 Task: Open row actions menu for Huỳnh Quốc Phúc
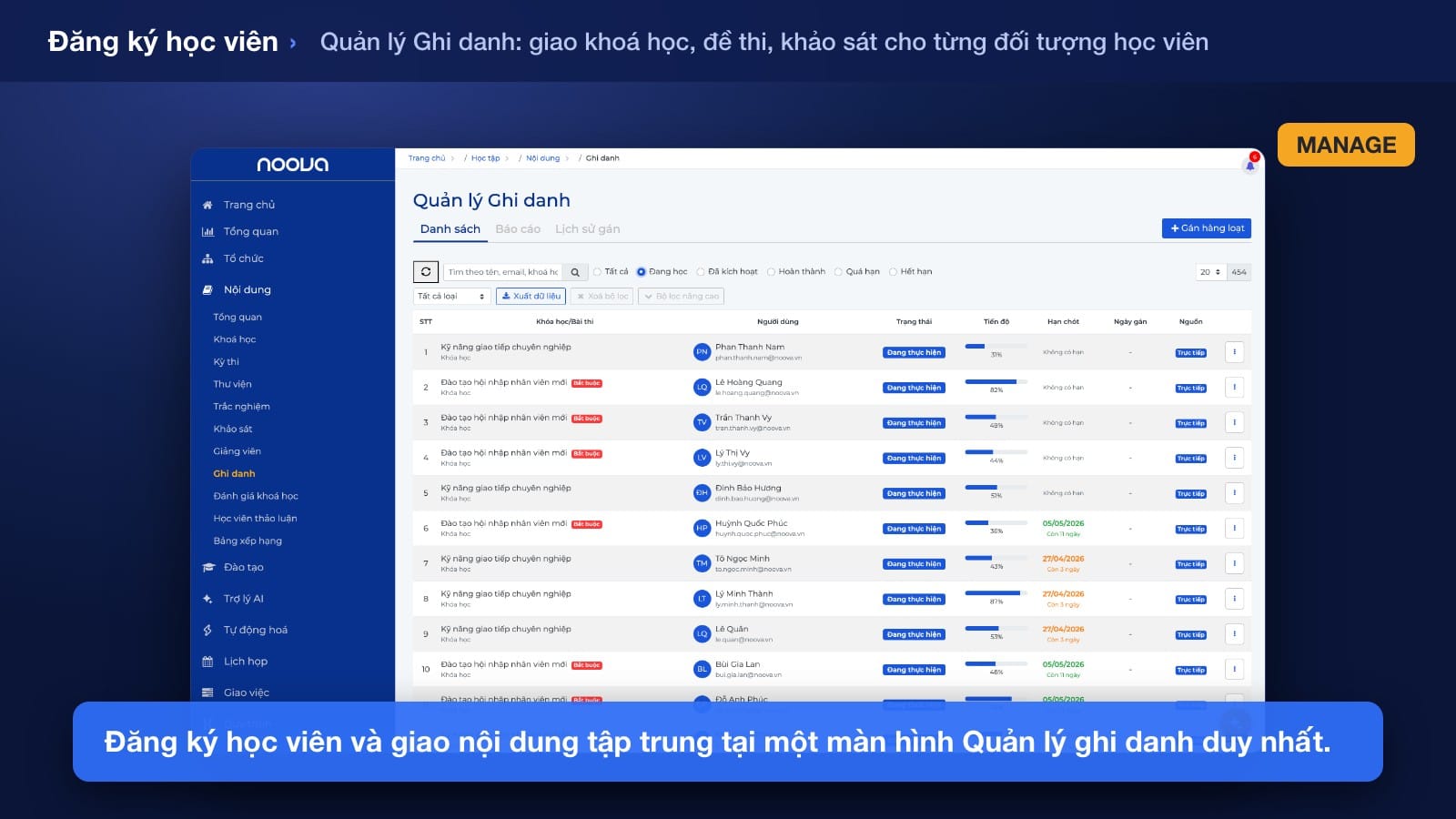(x=1234, y=528)
